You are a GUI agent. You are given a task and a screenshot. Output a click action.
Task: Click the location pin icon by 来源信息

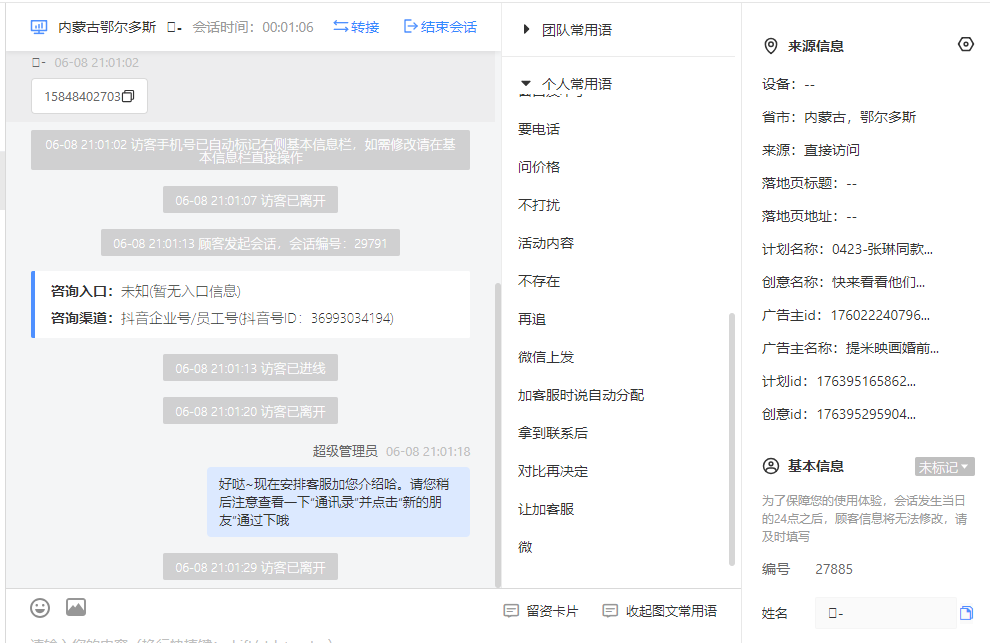770,46
